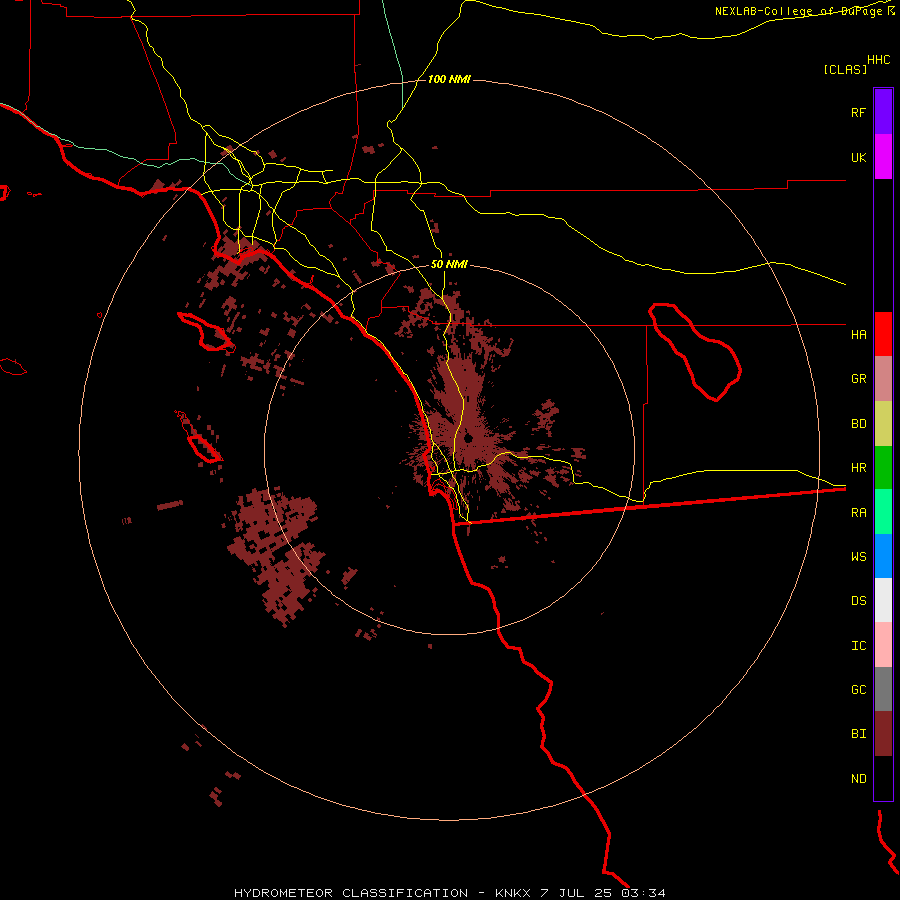Click the radar site center black dot
The width and height of the screenshot is (900, 900).
pos(468,439)
